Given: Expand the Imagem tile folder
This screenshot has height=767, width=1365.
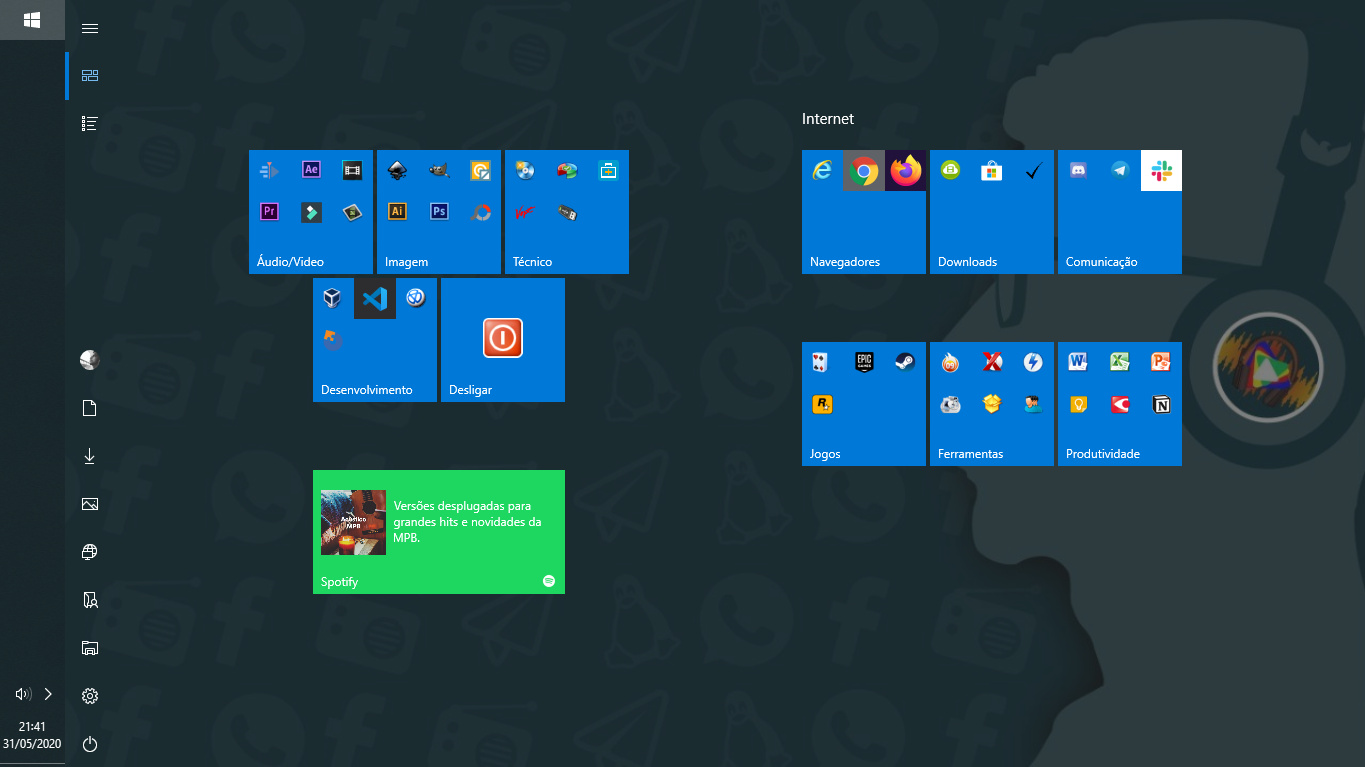Looking at the screenshot, I should point(439,212).
